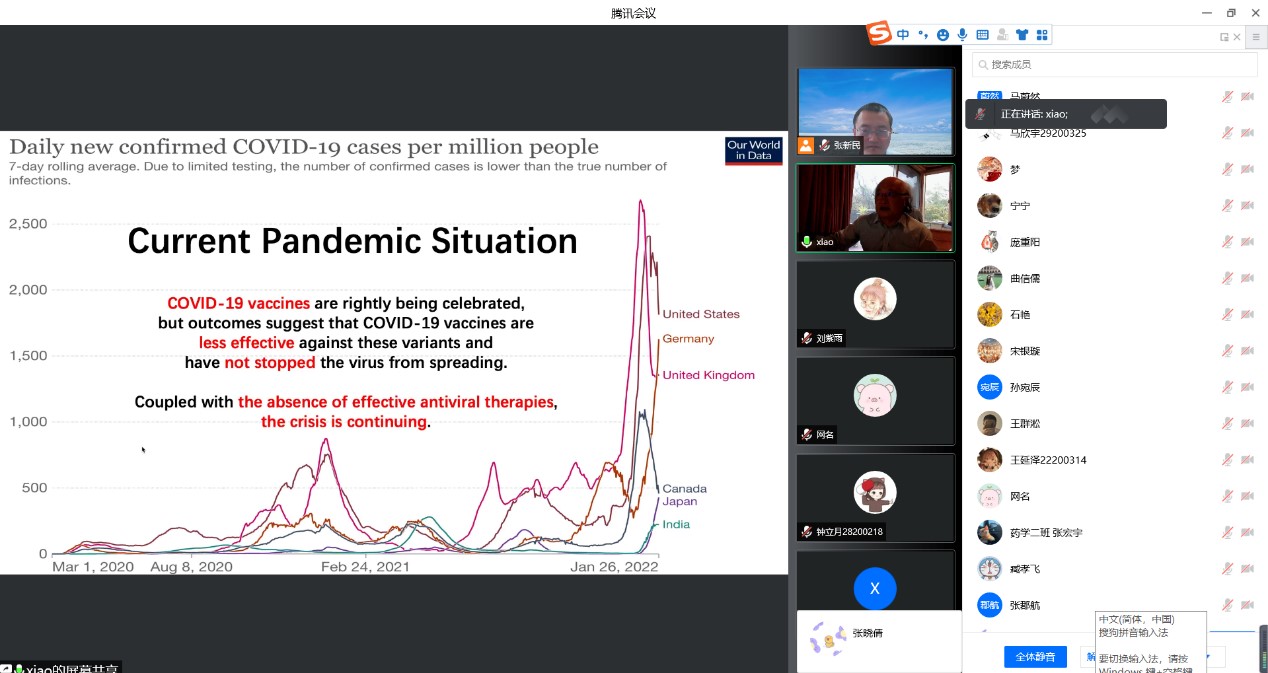Pop out the members panel

click(1224, 37)
